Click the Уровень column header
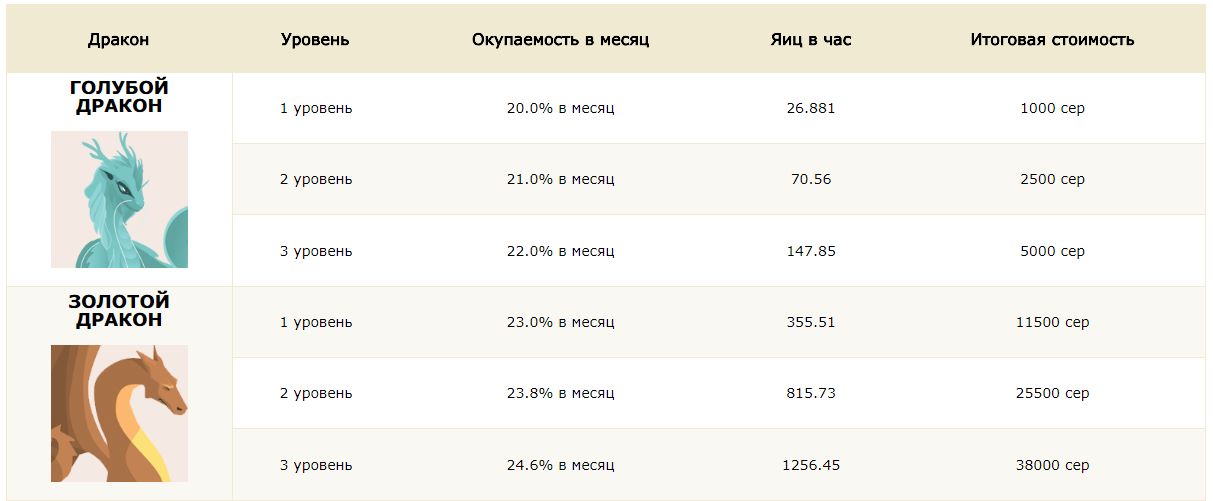 (315, 40)
